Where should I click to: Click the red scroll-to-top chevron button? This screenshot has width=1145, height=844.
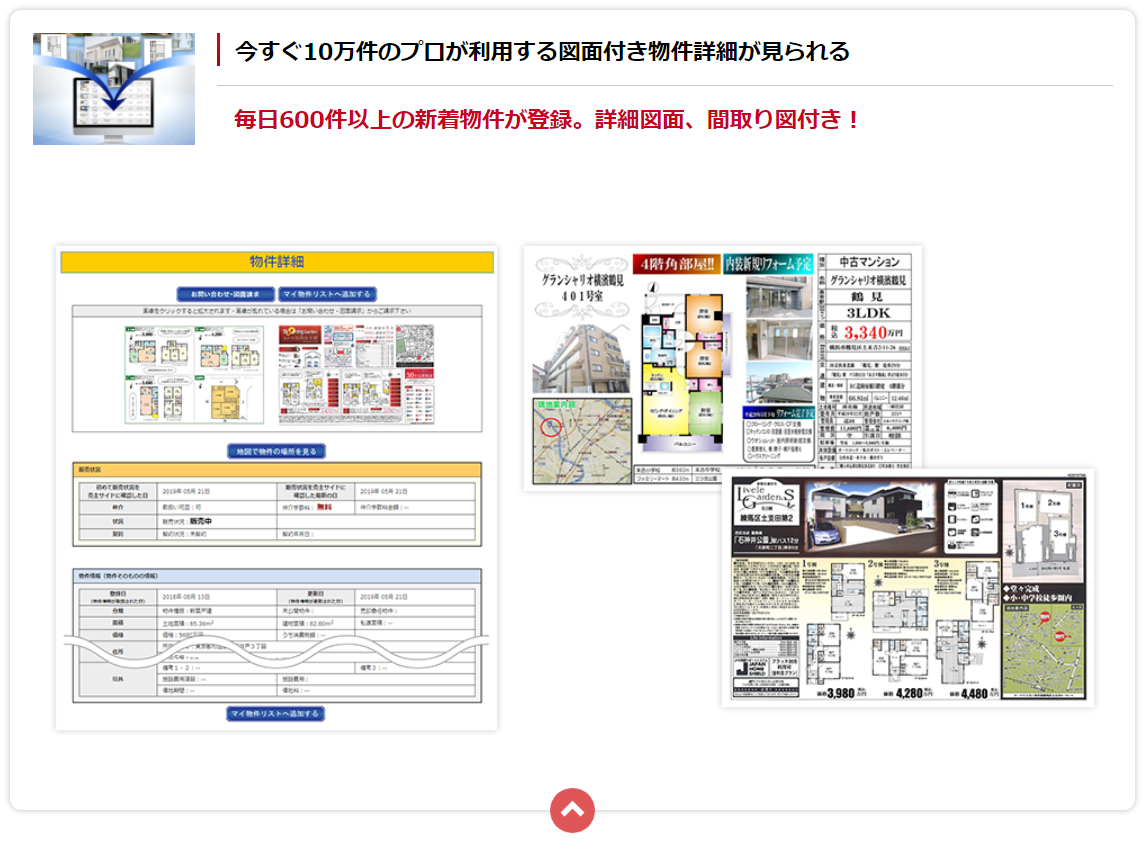(572, 810)
